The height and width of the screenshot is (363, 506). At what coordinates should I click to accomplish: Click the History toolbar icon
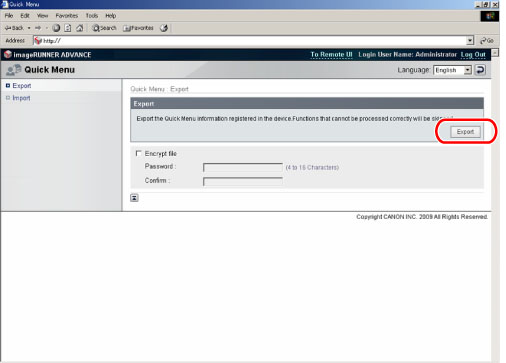pyautogui.click(x=164, y=28)
